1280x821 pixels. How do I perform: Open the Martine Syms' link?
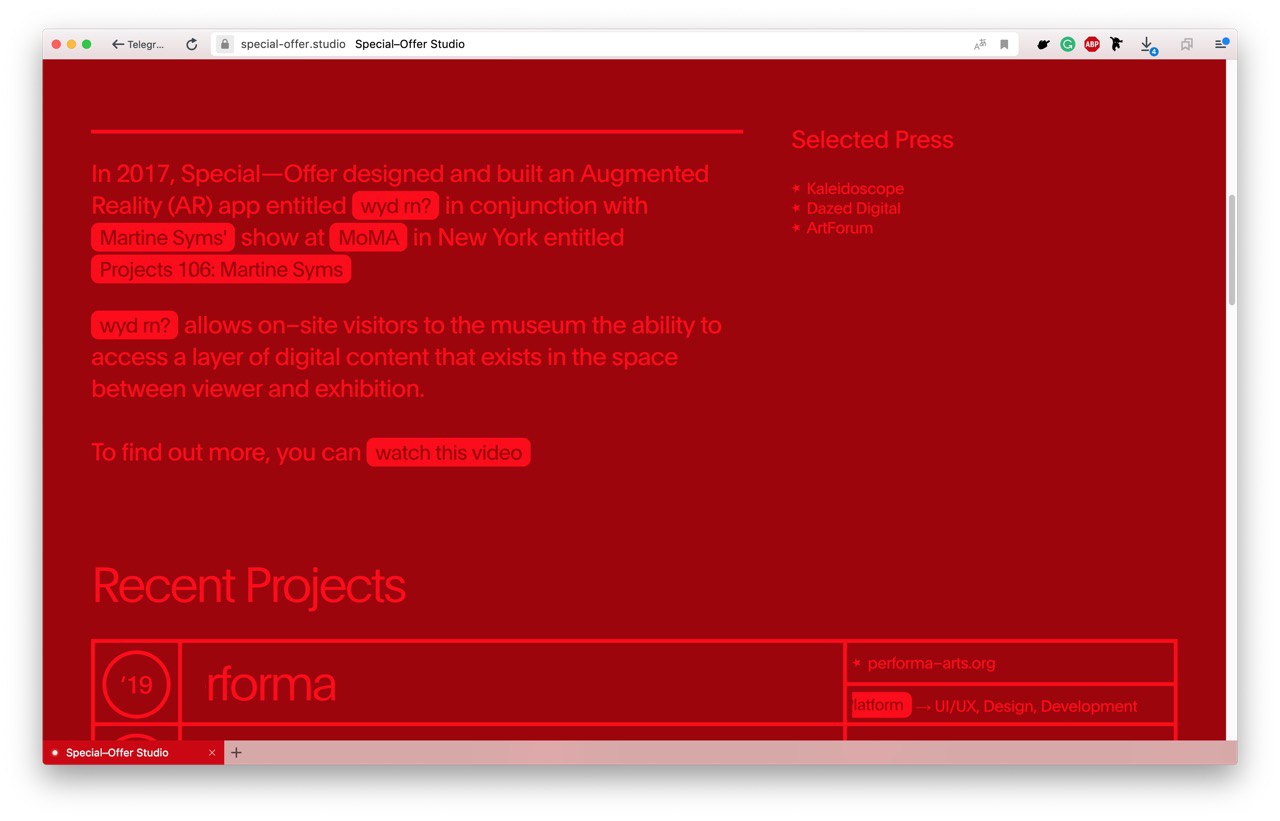(x=163, y=238)
